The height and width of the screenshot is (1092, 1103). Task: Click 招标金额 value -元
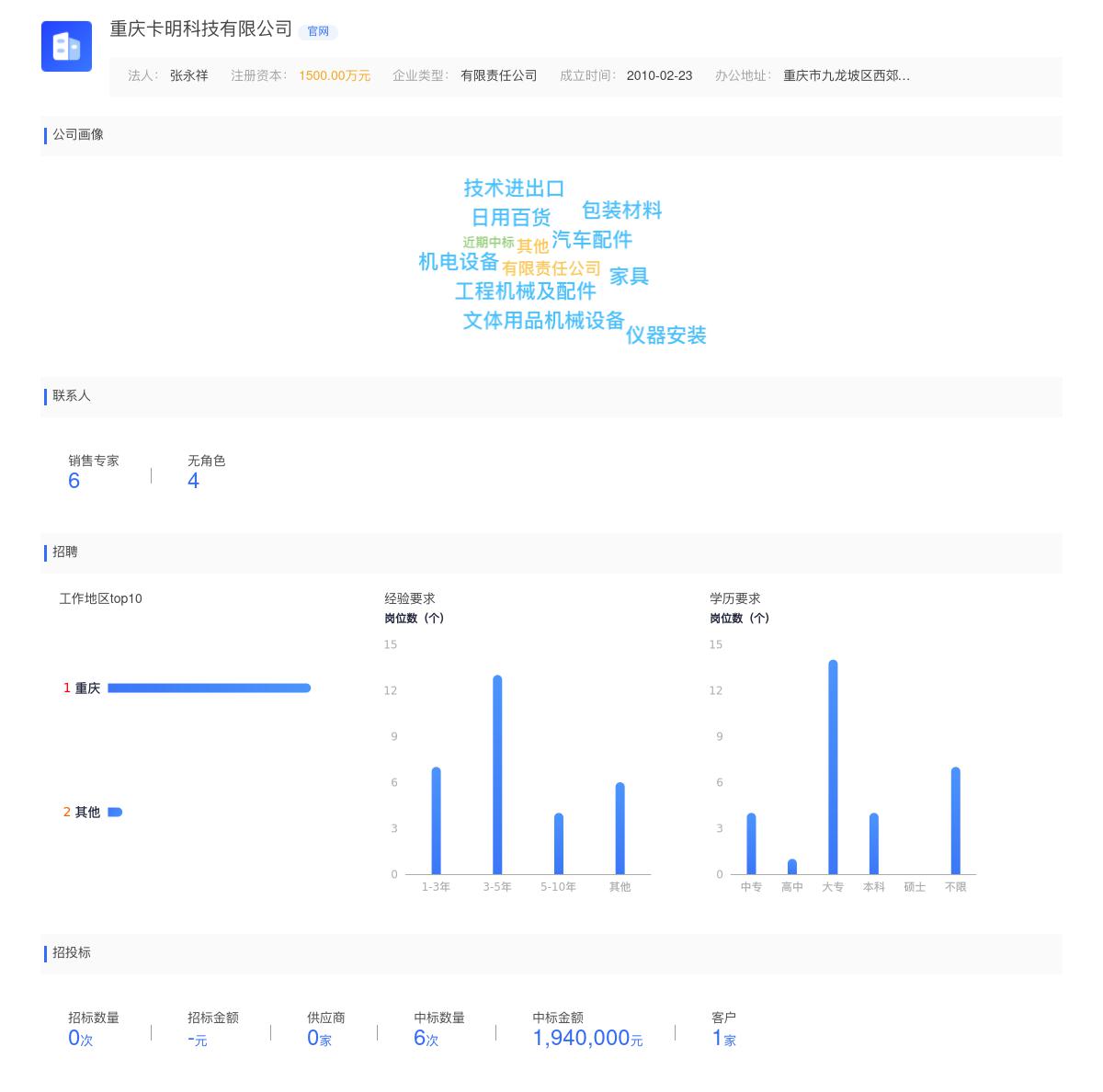click(x=198, y=1039)
